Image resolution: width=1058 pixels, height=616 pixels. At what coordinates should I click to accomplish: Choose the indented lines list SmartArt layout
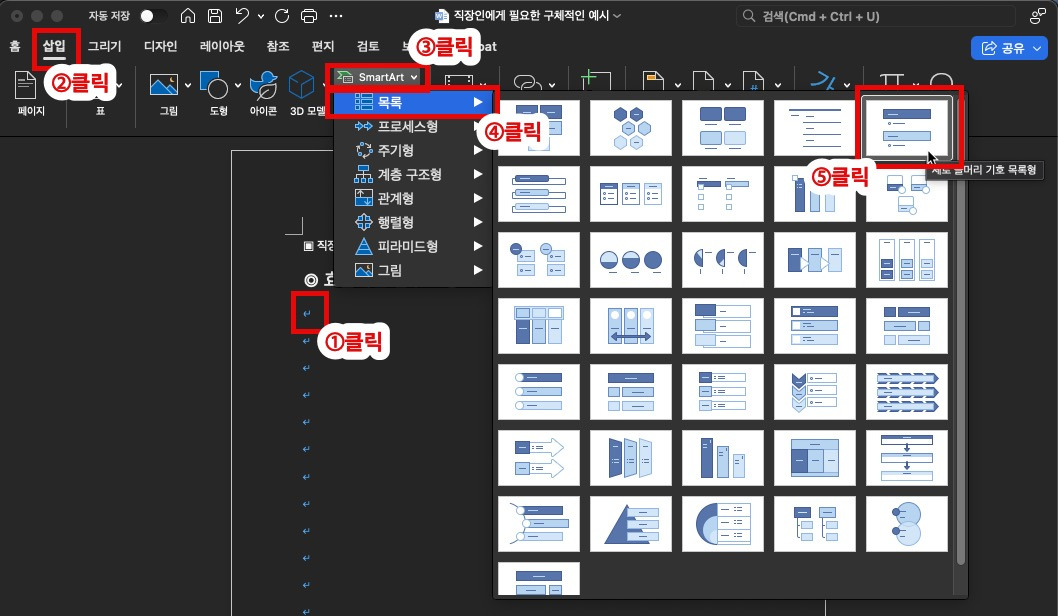click(x=815, y=128)
